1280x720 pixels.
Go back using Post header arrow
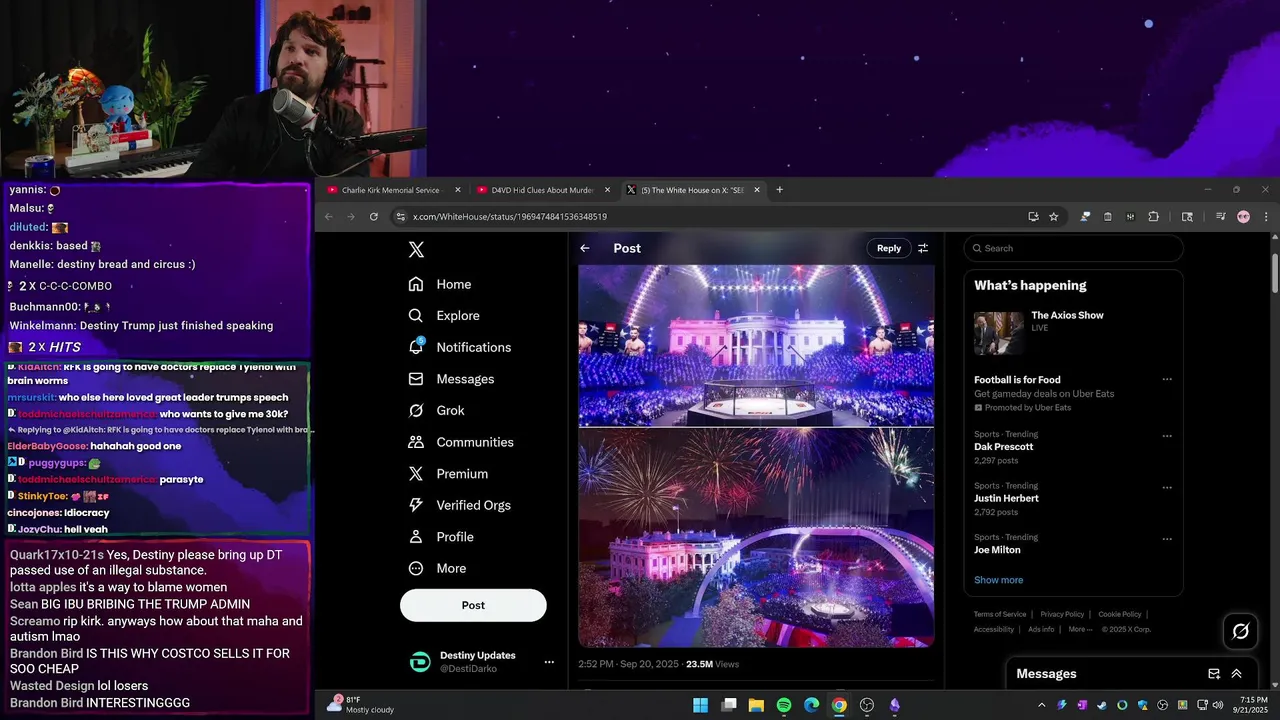[585, 248]
